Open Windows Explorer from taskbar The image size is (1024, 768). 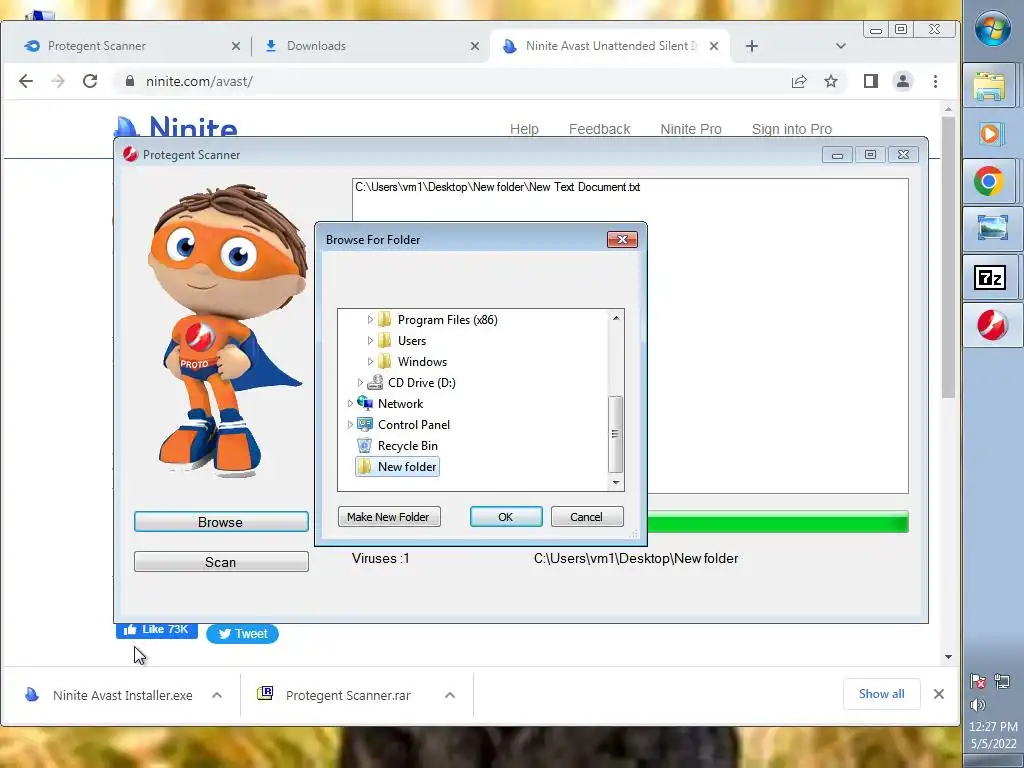[989, 86]
